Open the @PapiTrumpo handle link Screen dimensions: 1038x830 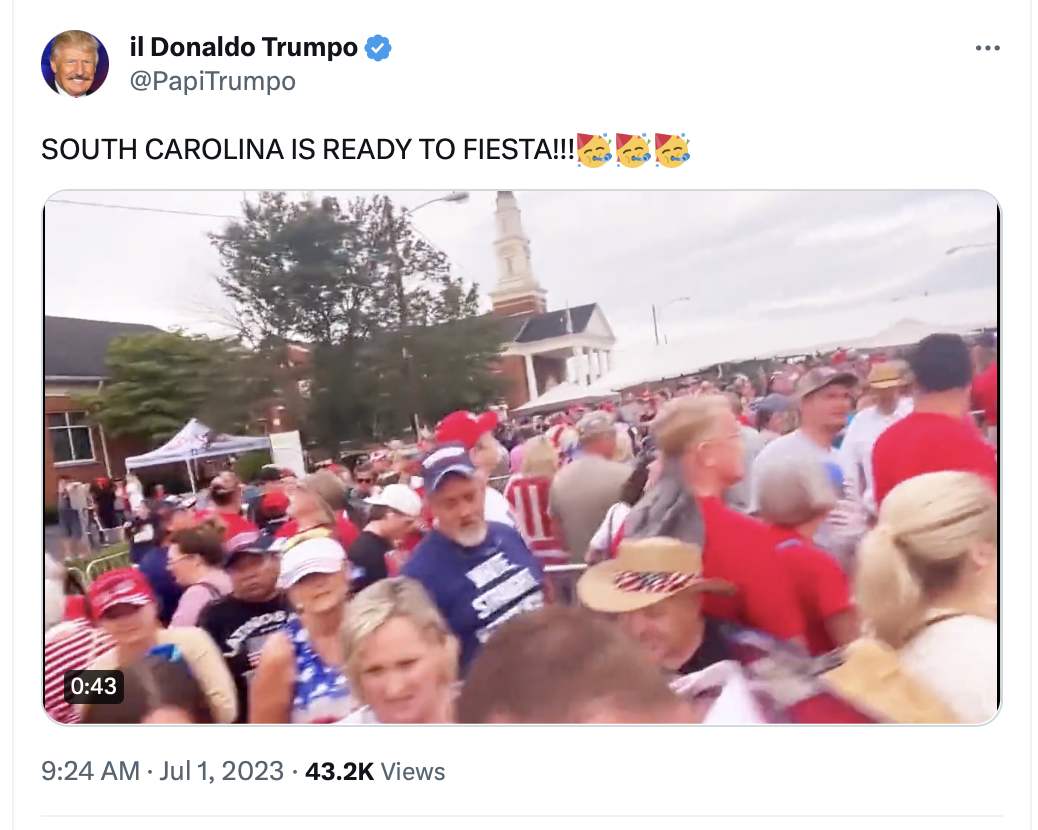coord(212,81)
